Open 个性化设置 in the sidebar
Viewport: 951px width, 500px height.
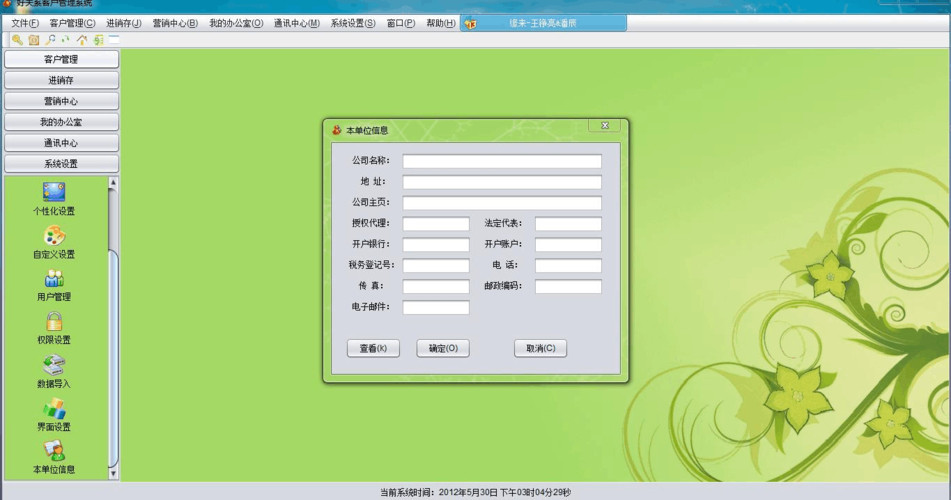54,200
